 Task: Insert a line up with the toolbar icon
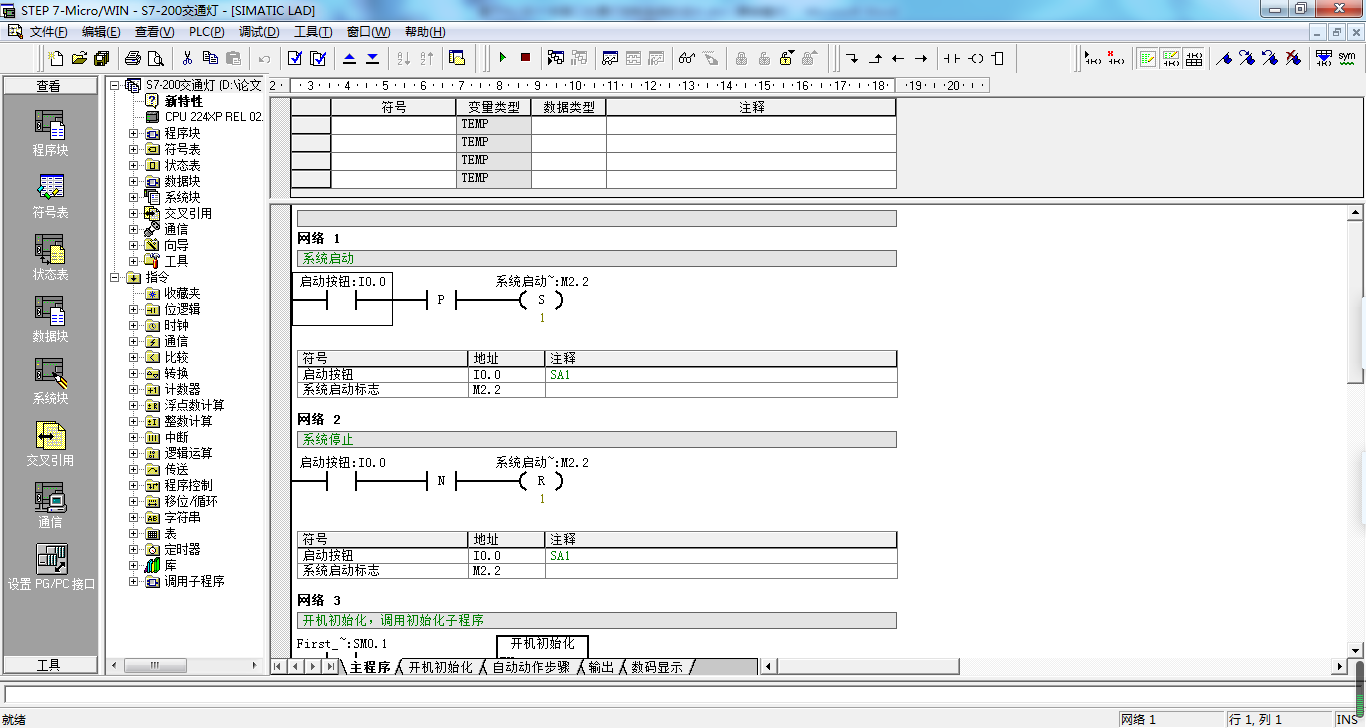coord(875,58)
